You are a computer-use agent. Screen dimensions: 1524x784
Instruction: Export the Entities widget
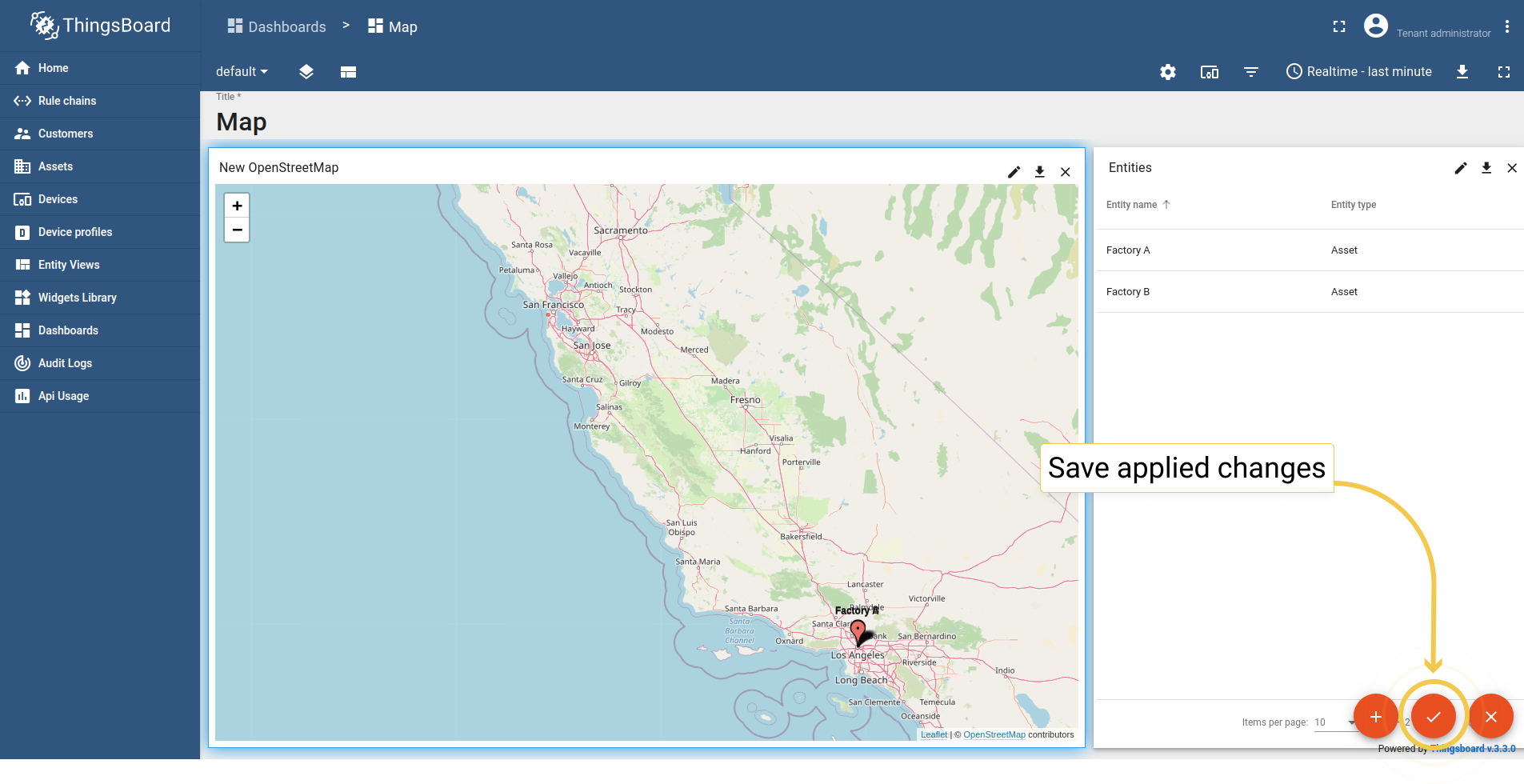pos(1486,168)
